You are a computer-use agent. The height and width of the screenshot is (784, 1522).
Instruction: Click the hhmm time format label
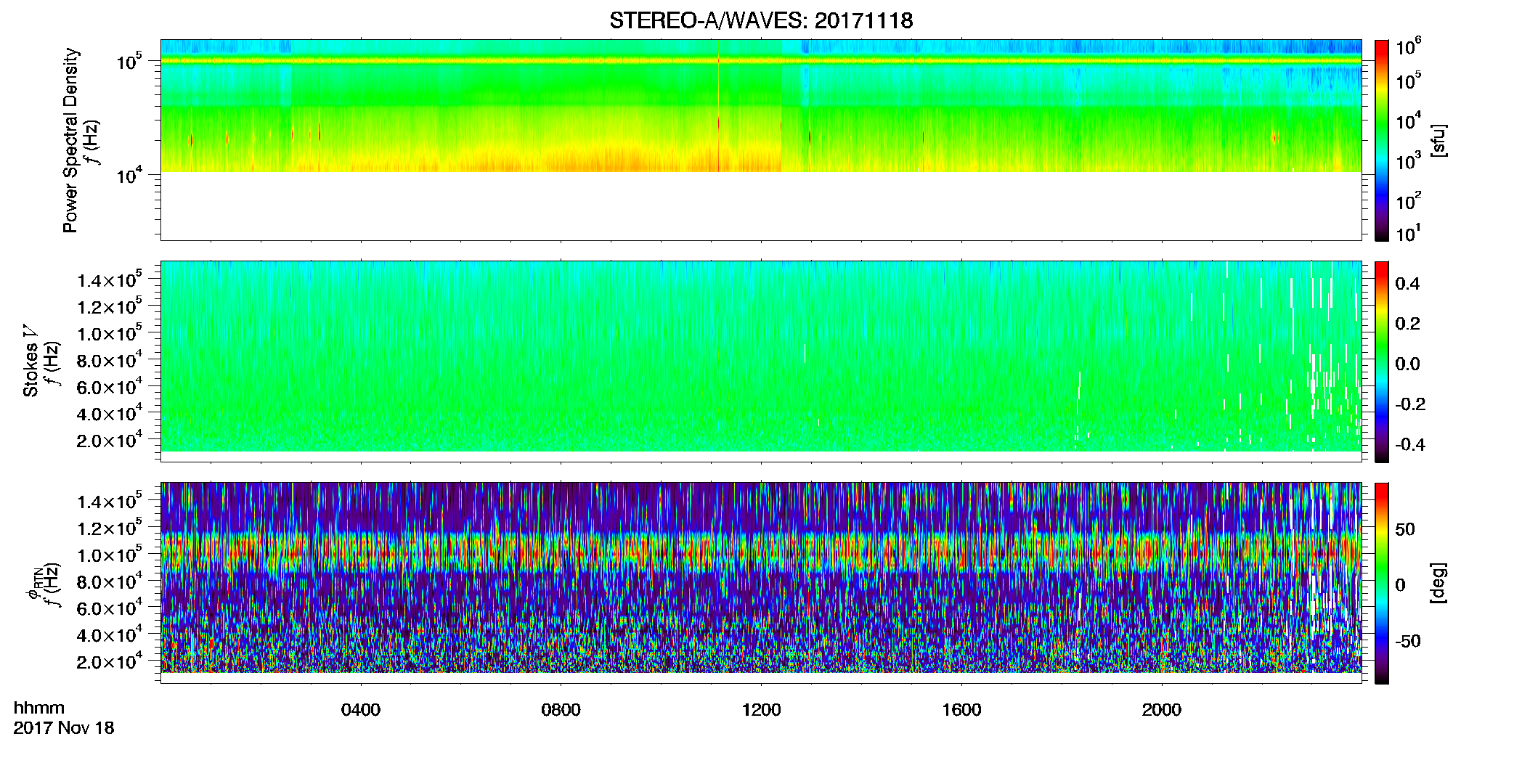(39, 708)
